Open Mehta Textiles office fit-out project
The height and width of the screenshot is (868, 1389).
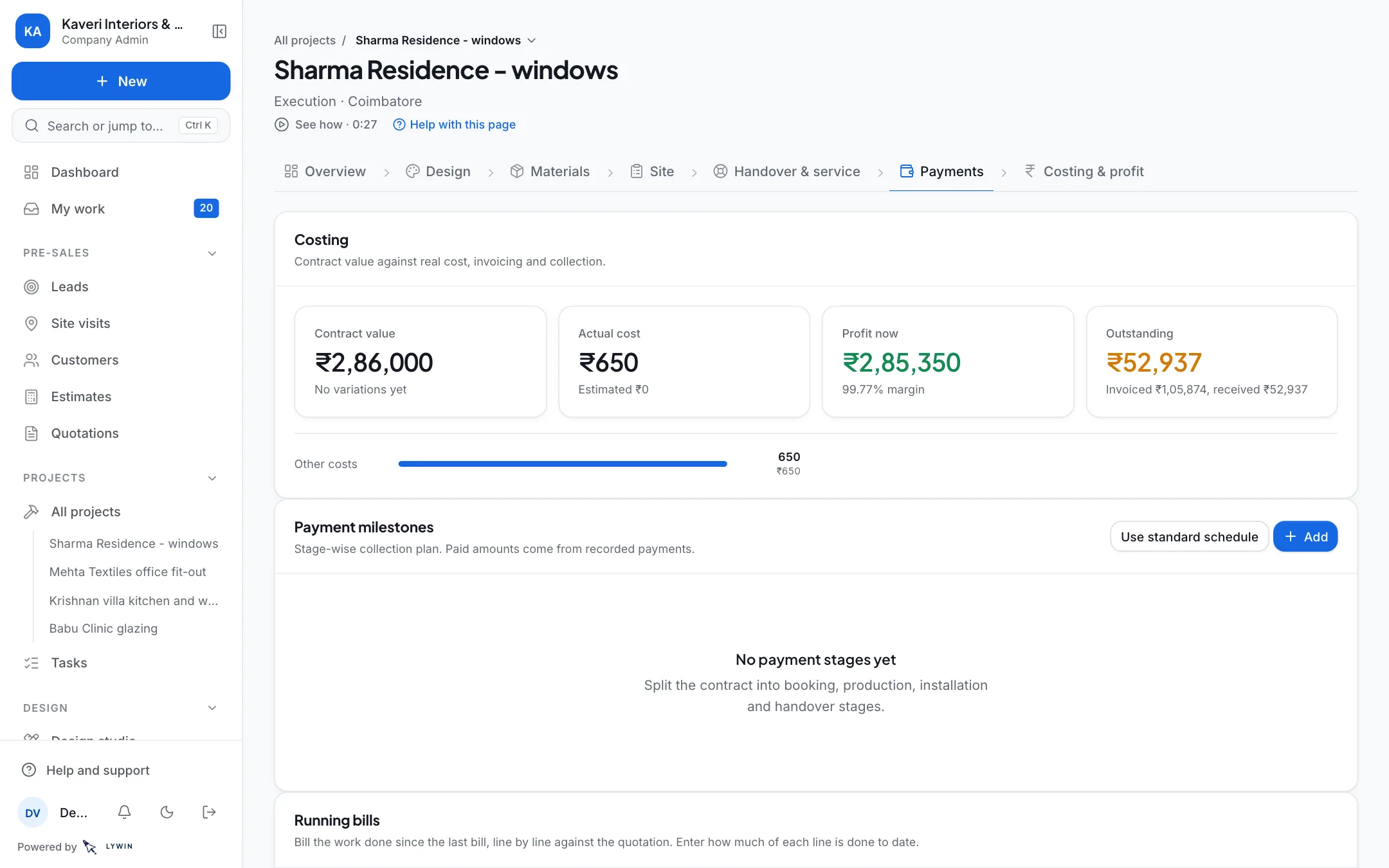click(x=128, y=572)
